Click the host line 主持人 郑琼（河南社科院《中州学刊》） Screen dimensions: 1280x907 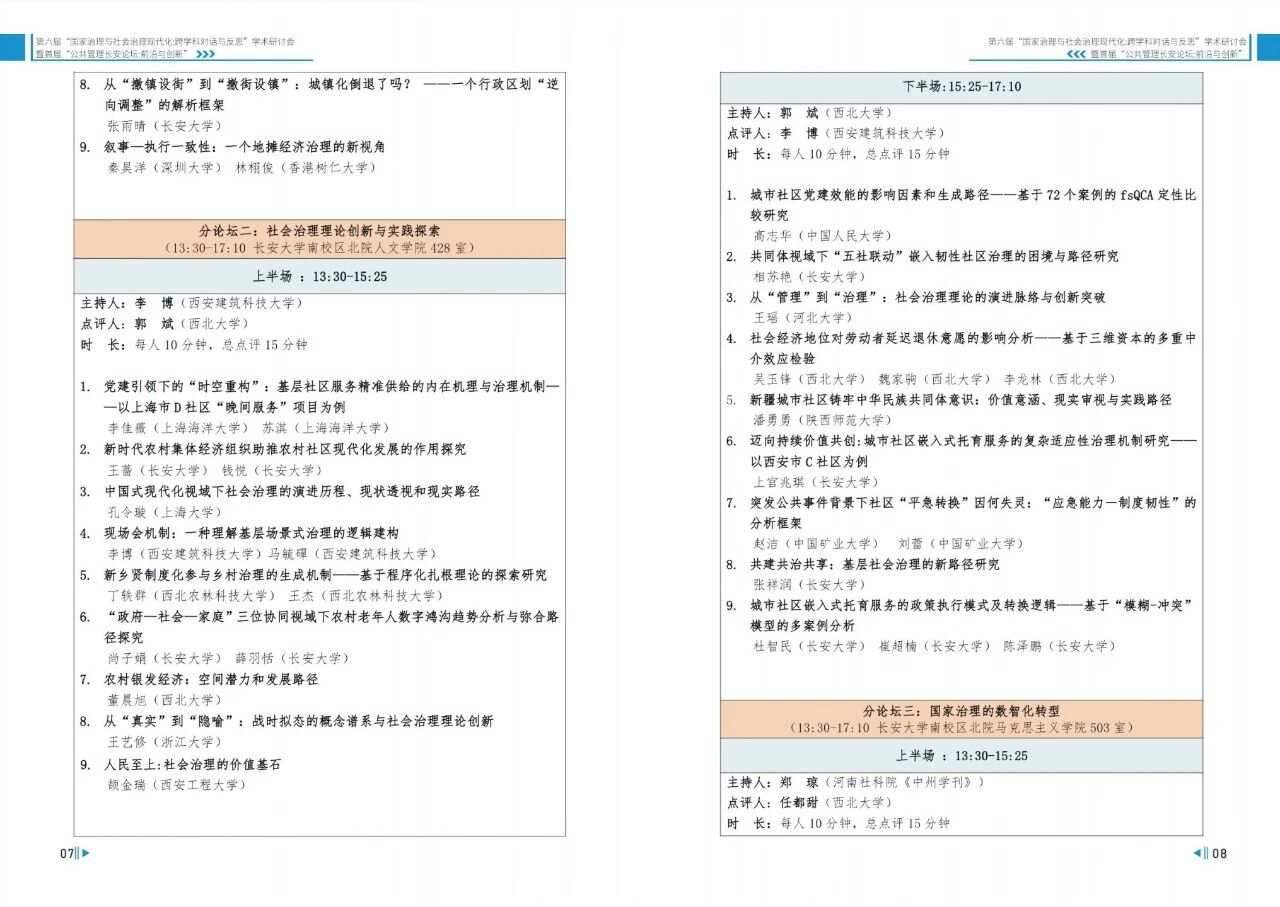855,782
